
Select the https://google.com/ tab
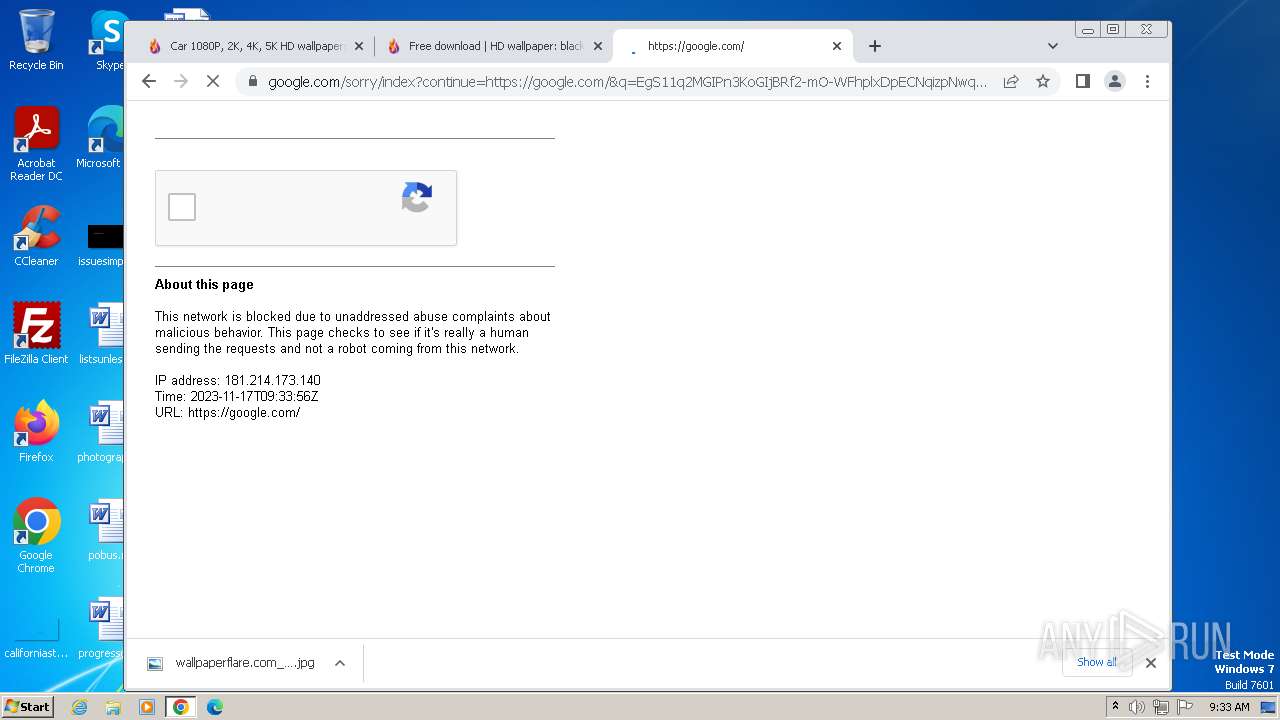(733, 46)
